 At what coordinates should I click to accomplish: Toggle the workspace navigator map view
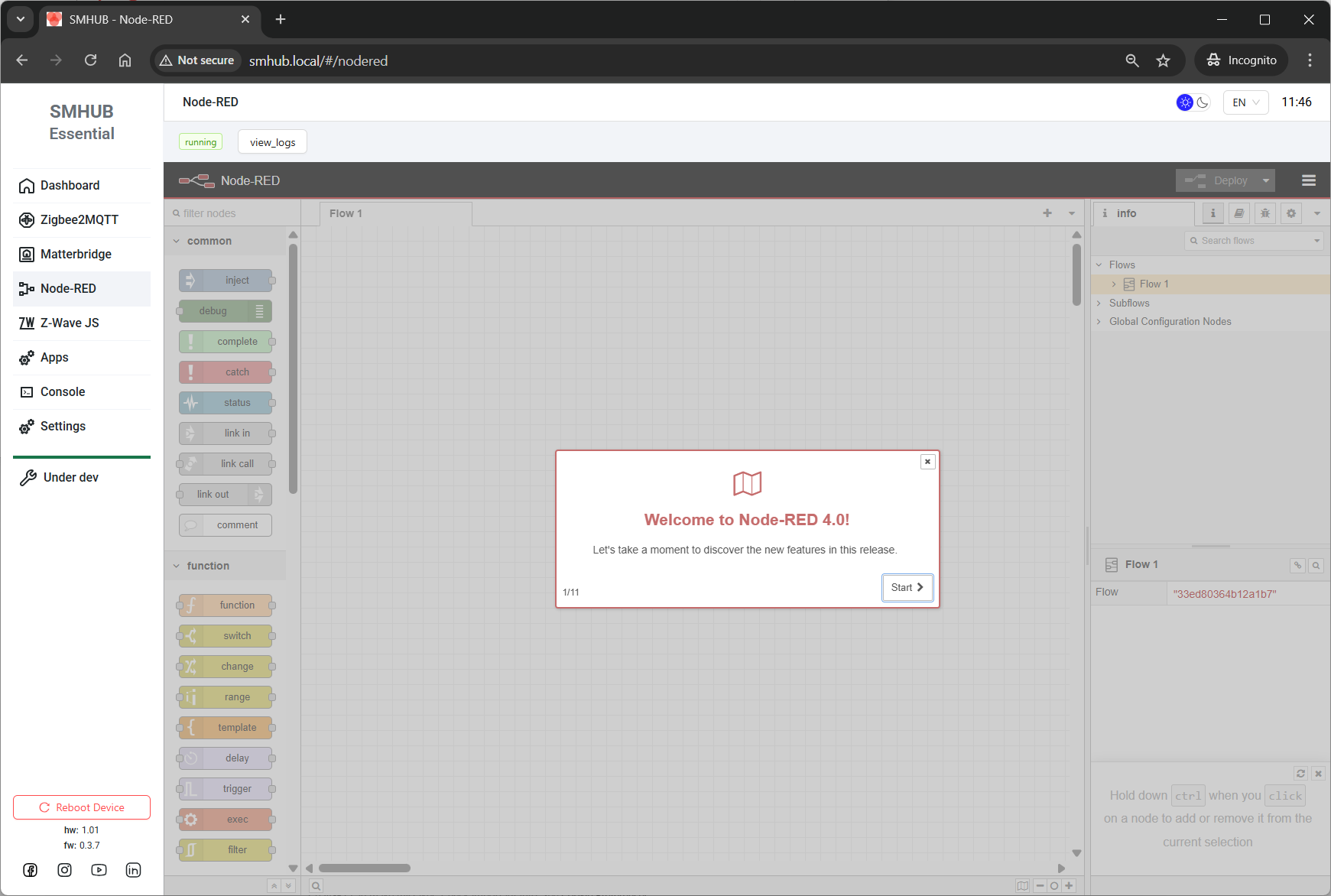click(1022, 885)
